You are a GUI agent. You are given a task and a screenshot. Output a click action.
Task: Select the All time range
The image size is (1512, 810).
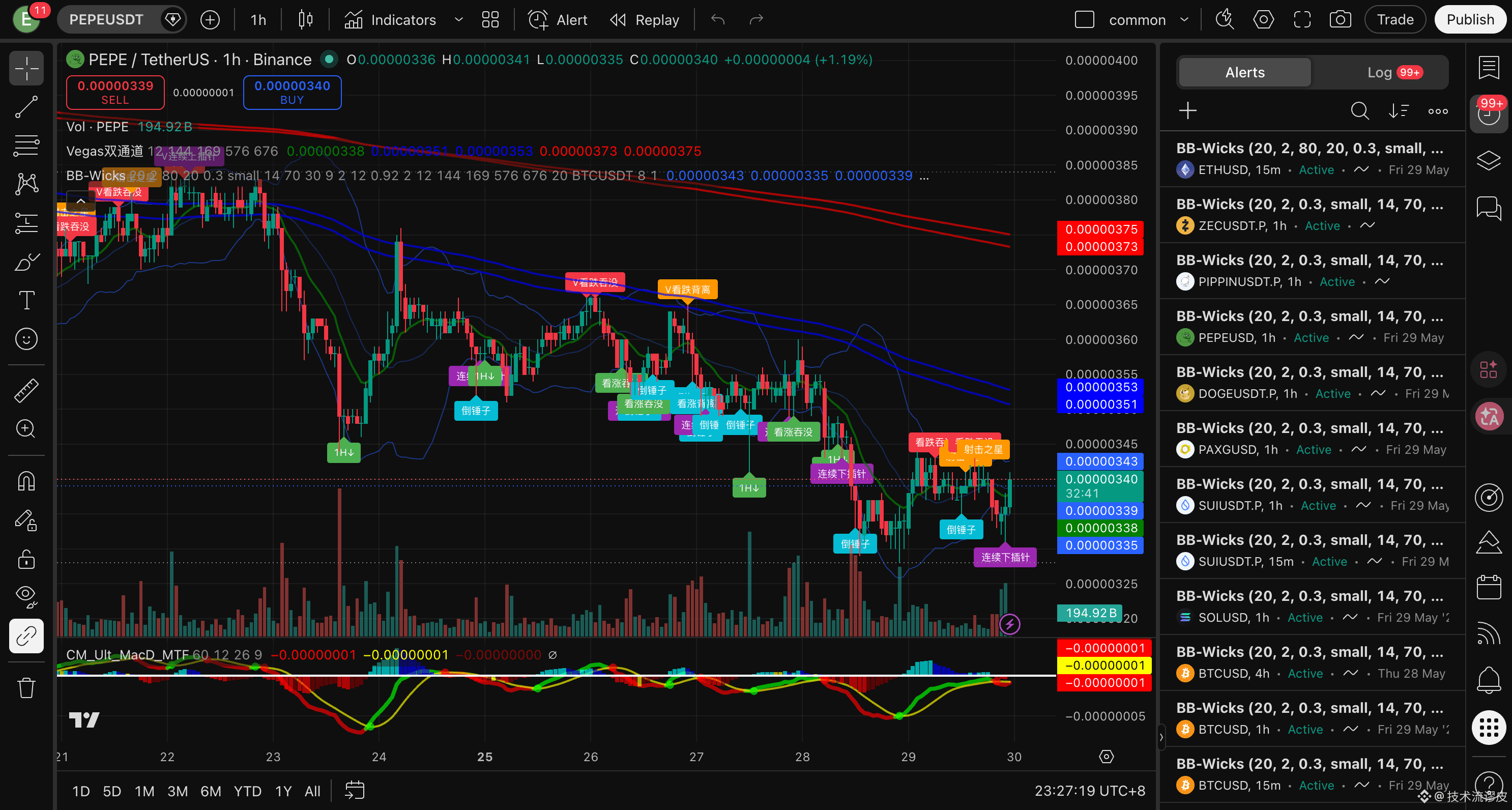[313, 791]
